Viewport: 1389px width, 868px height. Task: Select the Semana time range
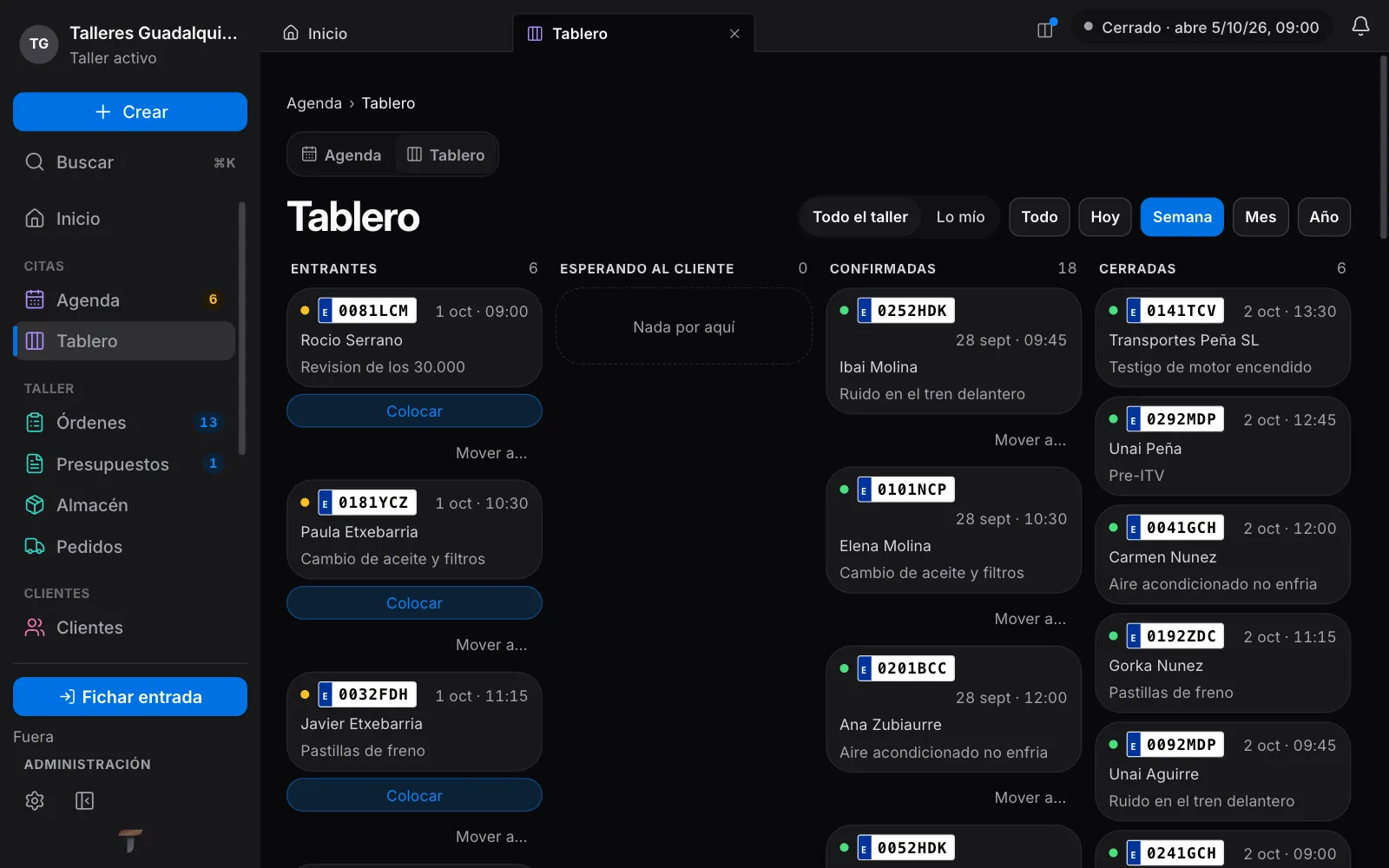1182,217
